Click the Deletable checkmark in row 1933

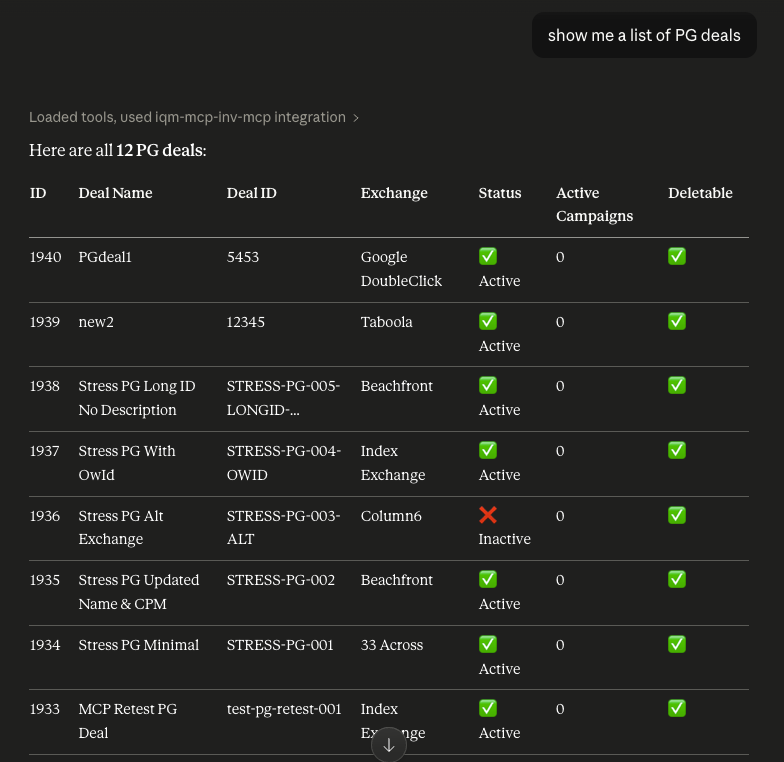click(676, 708)
